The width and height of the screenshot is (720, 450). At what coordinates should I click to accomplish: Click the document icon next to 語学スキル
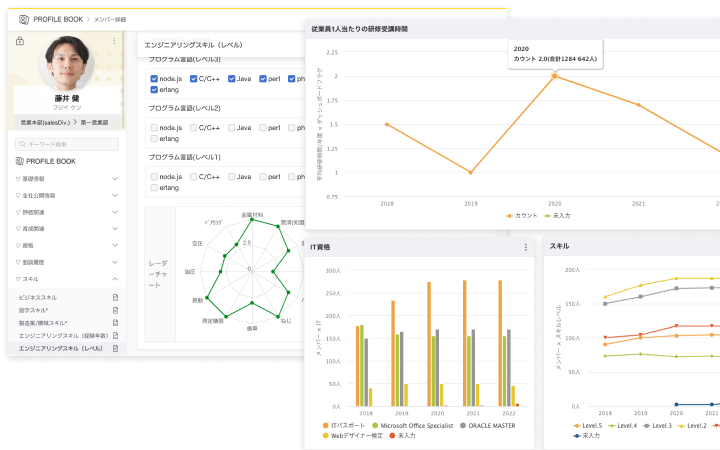(115, 310)
